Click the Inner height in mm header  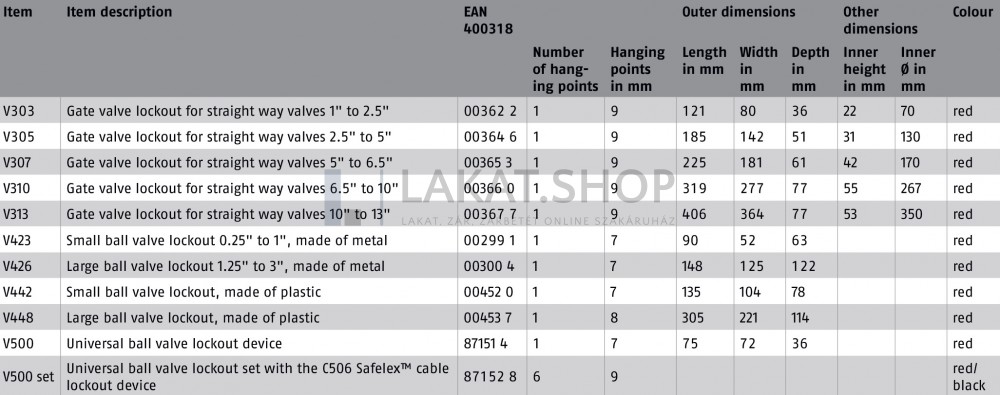[865, 69]
